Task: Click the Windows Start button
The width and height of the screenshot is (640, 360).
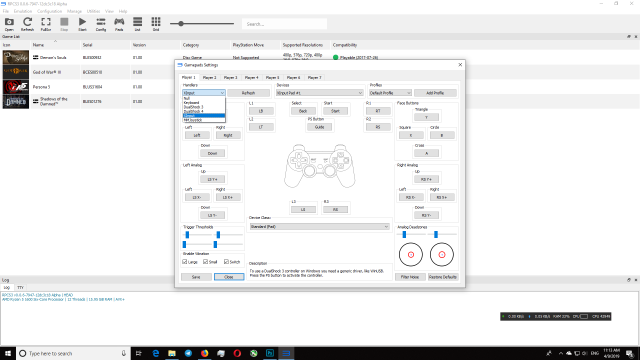Action: click(x=8, y=353)
